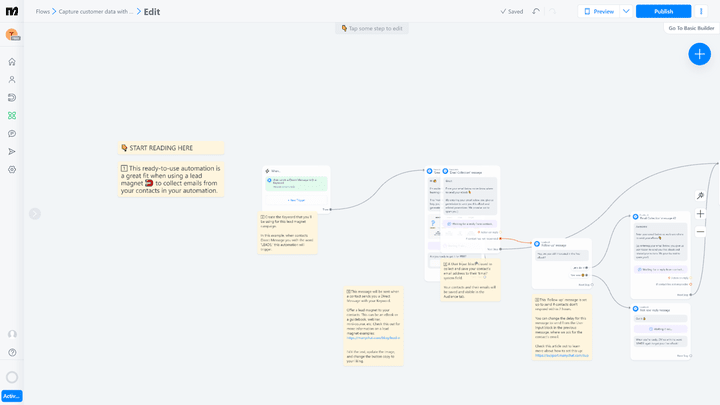
Task: Click the auto-arrange wand icon
Action: coord(700,196)
